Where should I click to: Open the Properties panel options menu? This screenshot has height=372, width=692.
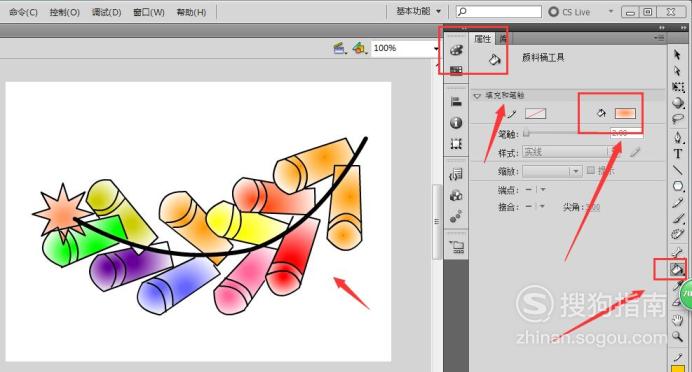(660, 38)
